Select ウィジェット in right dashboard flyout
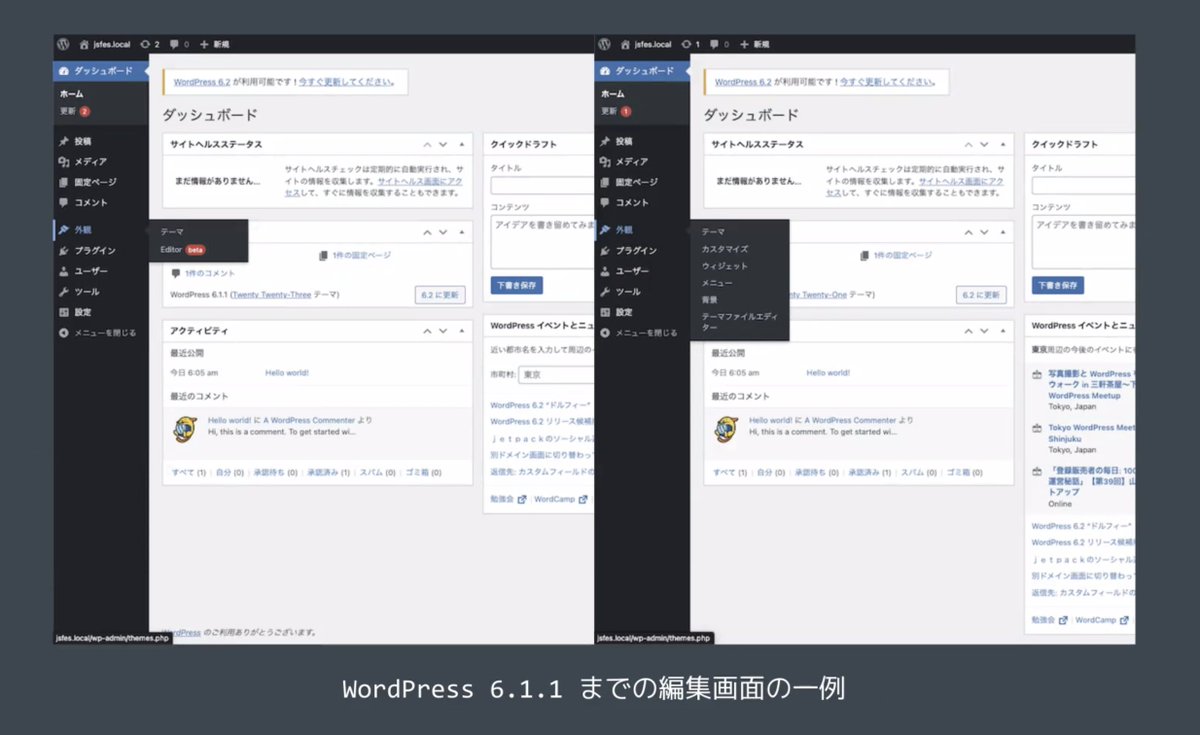1200x735 pixels. click(x=724, y=266)
